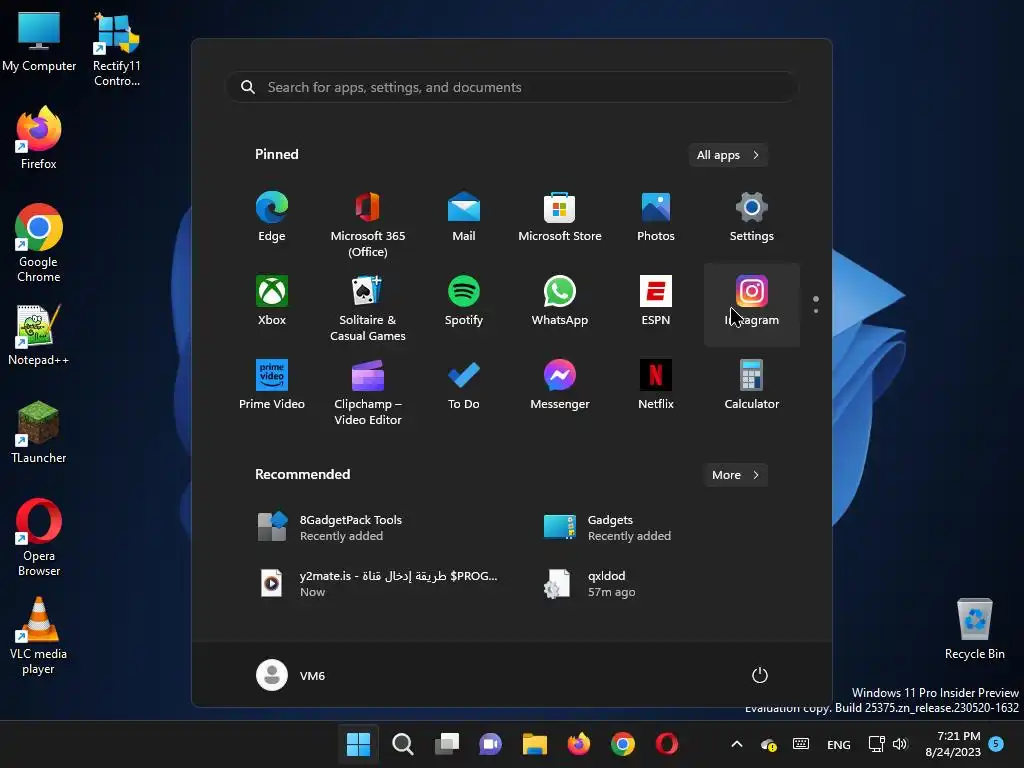
Task: Launch Microsoft 365 (Office)
Action: (x=368, y=225)
